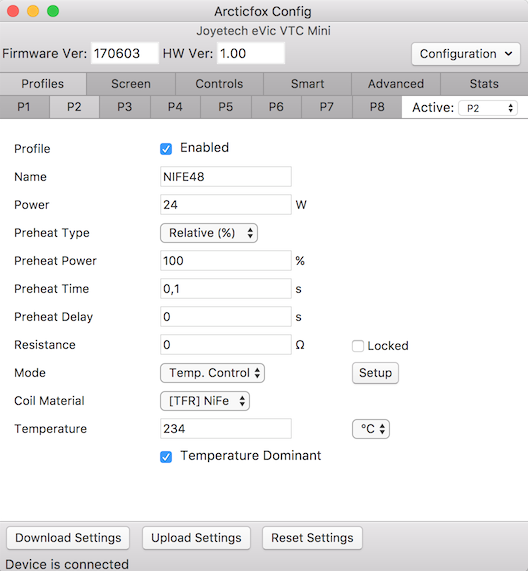Click the Firmware Ver field showing 170603
528x571 pixels.
[x=125, y=54]
